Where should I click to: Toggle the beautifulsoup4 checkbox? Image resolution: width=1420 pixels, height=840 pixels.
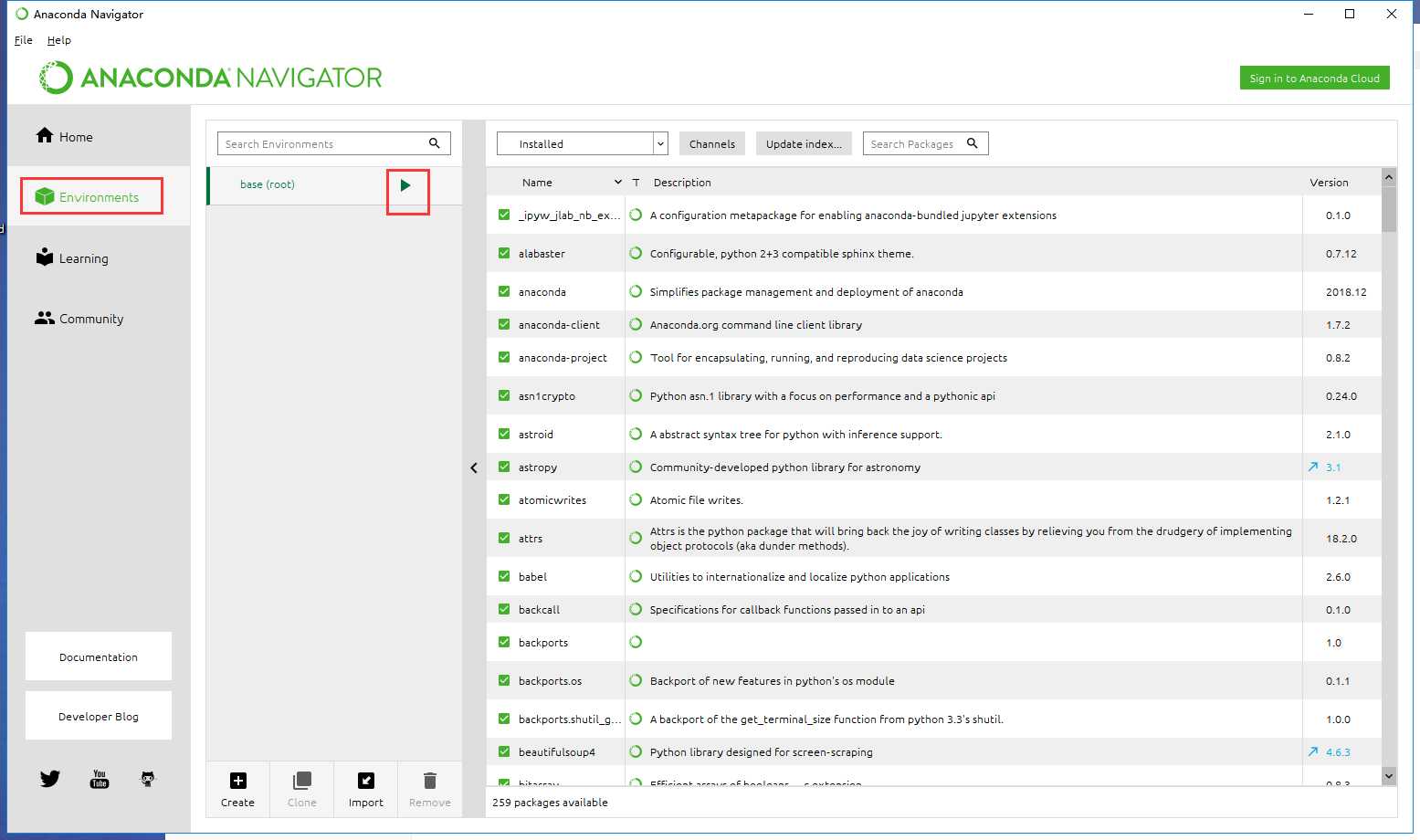point(504,751)
